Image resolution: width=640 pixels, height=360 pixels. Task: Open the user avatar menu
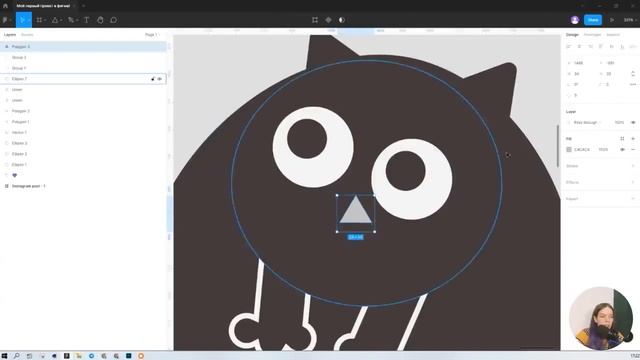(575, 20)
